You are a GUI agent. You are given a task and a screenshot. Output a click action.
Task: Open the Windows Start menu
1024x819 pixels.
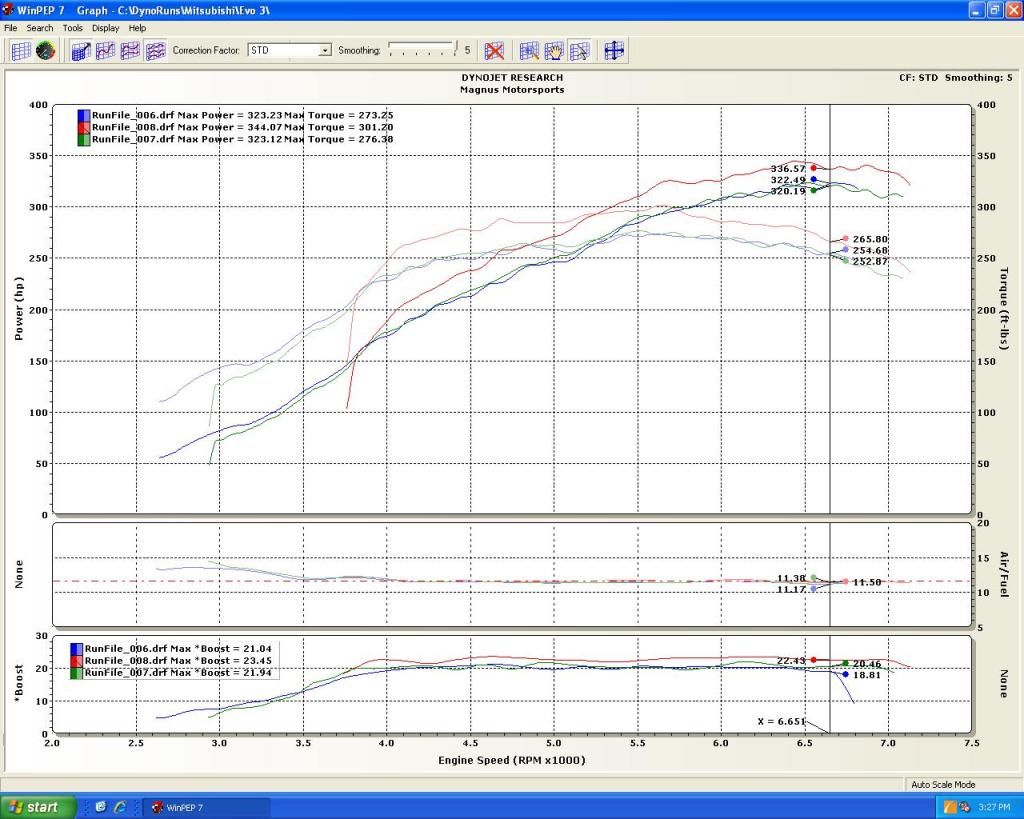pos(37,807)
